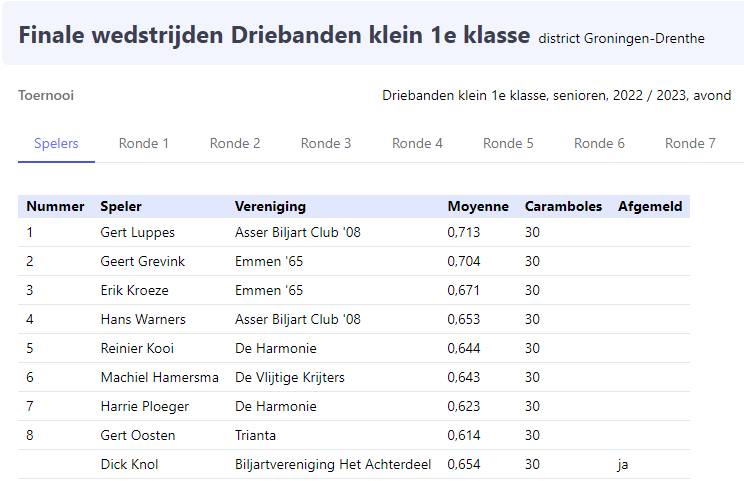
Task: Click the Nummer column header
Action: point(55,207)
